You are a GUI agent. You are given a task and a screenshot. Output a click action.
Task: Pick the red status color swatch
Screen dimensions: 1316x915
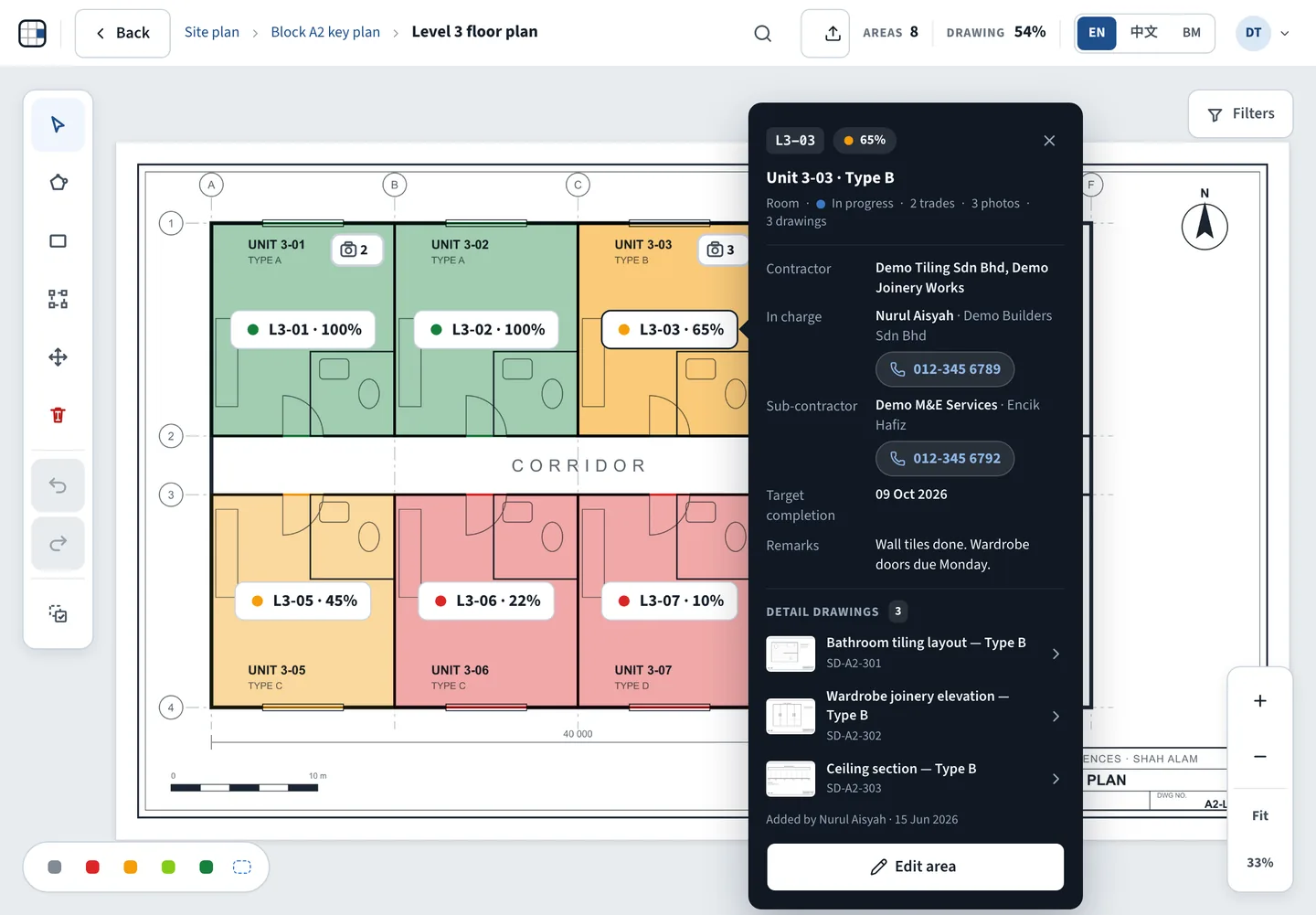coord(92,867)
